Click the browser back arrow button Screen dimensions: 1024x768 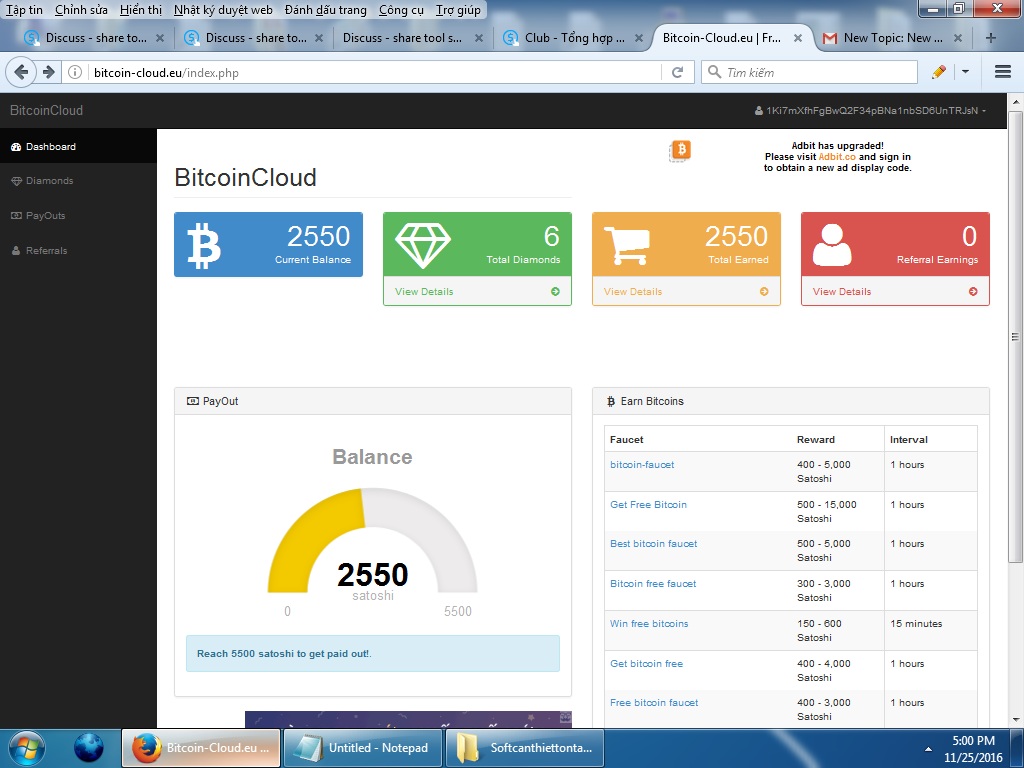[x=21, y=72]
